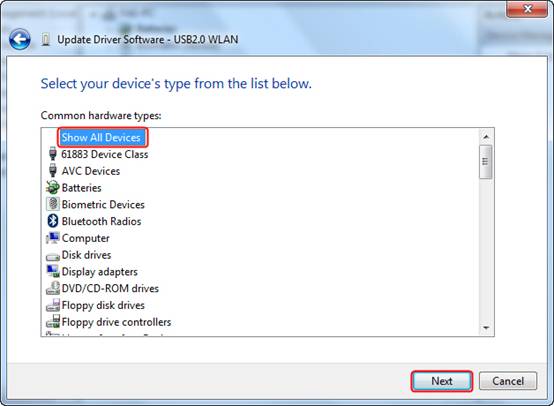Click the DVD/CD-ROM drives icon
554x406 pixels.
point(53,288)
